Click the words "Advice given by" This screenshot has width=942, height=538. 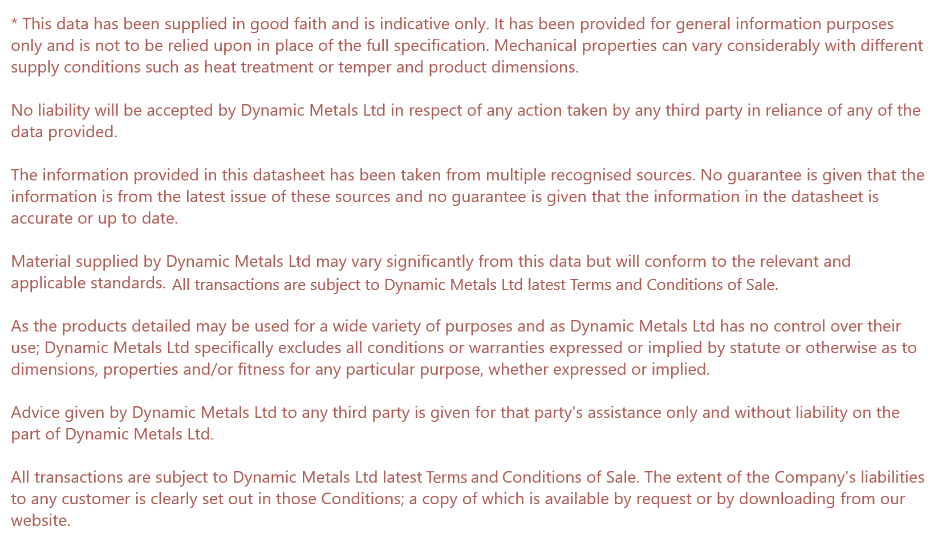click(x=69, y=412)
